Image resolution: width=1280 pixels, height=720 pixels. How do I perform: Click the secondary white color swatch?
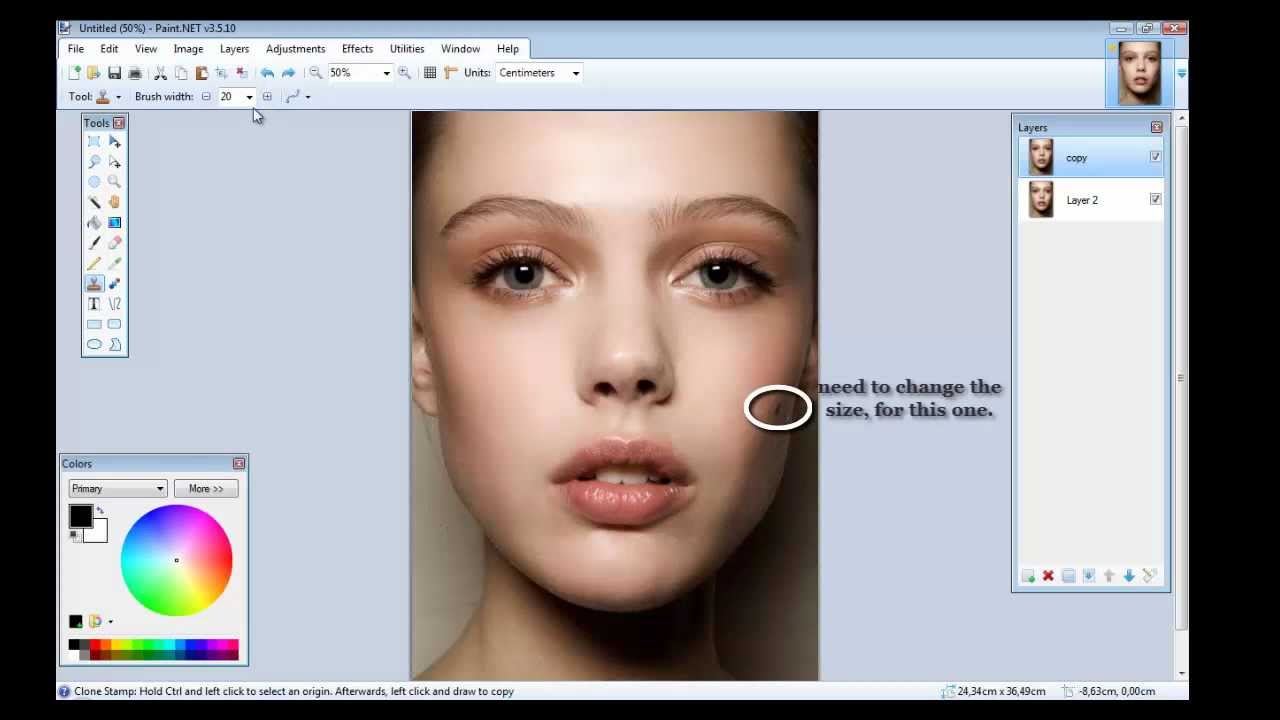click(97, 533)
